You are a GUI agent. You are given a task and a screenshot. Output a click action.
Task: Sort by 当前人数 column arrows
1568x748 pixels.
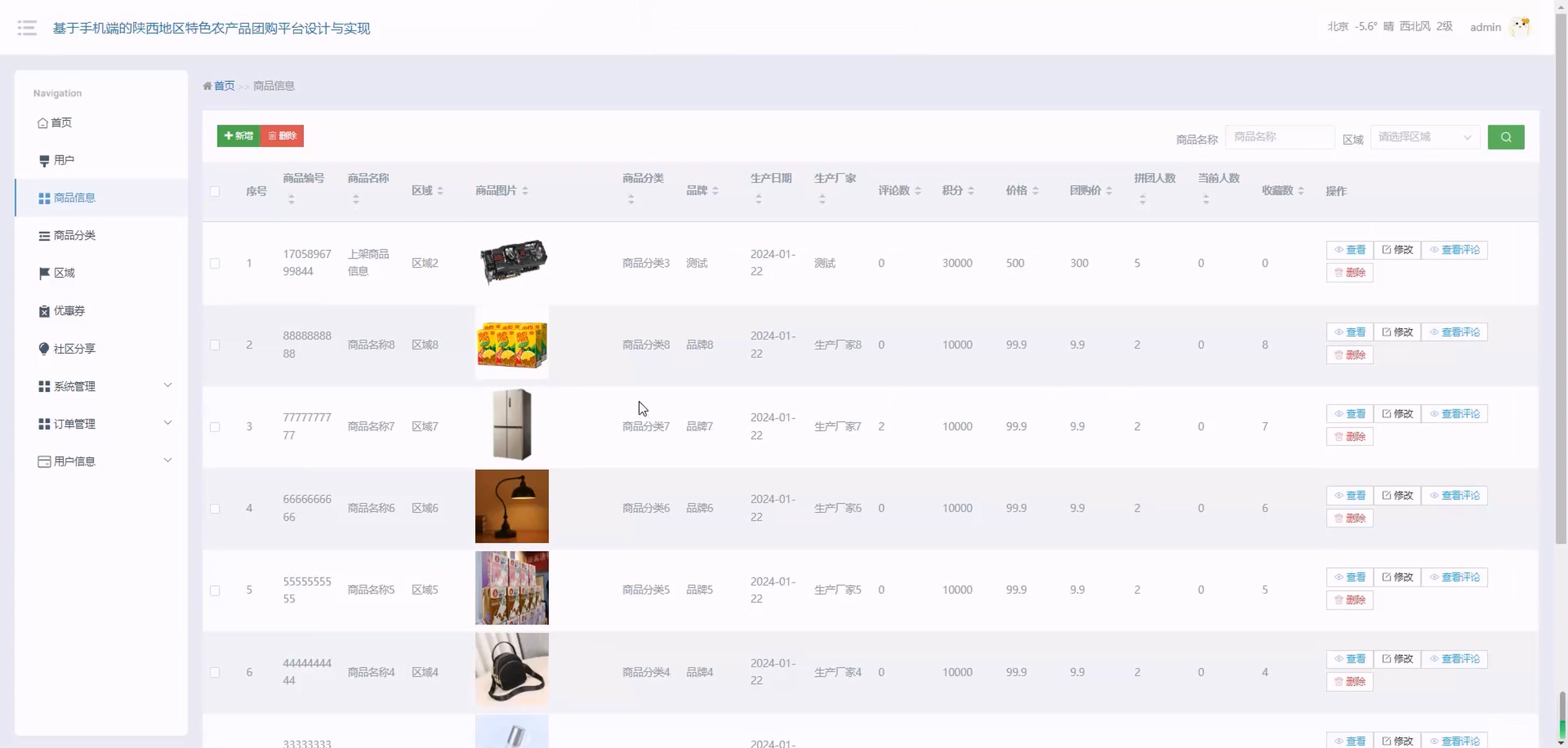1206,199
